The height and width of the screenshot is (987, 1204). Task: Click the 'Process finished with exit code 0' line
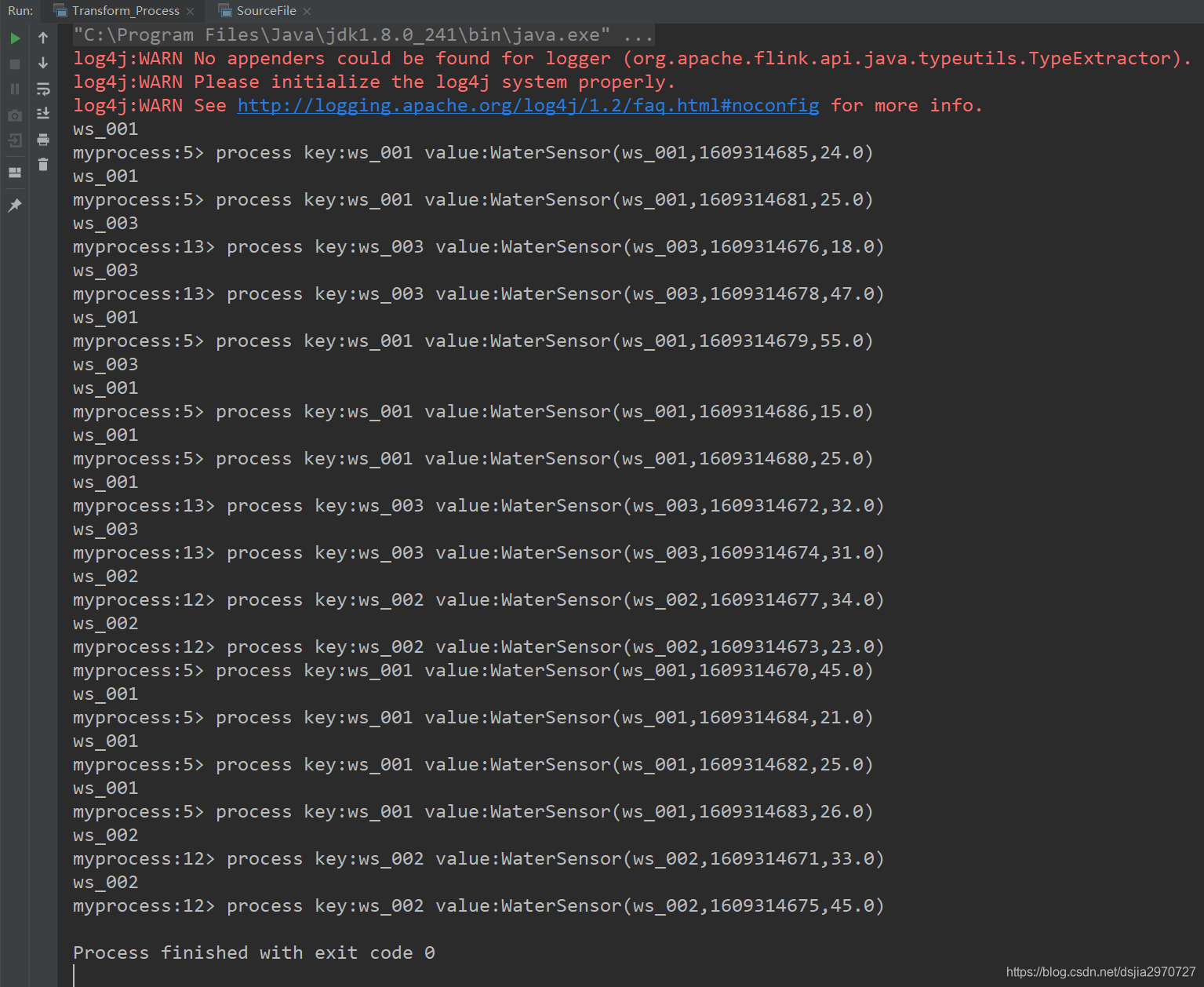(x=254, y=952)
